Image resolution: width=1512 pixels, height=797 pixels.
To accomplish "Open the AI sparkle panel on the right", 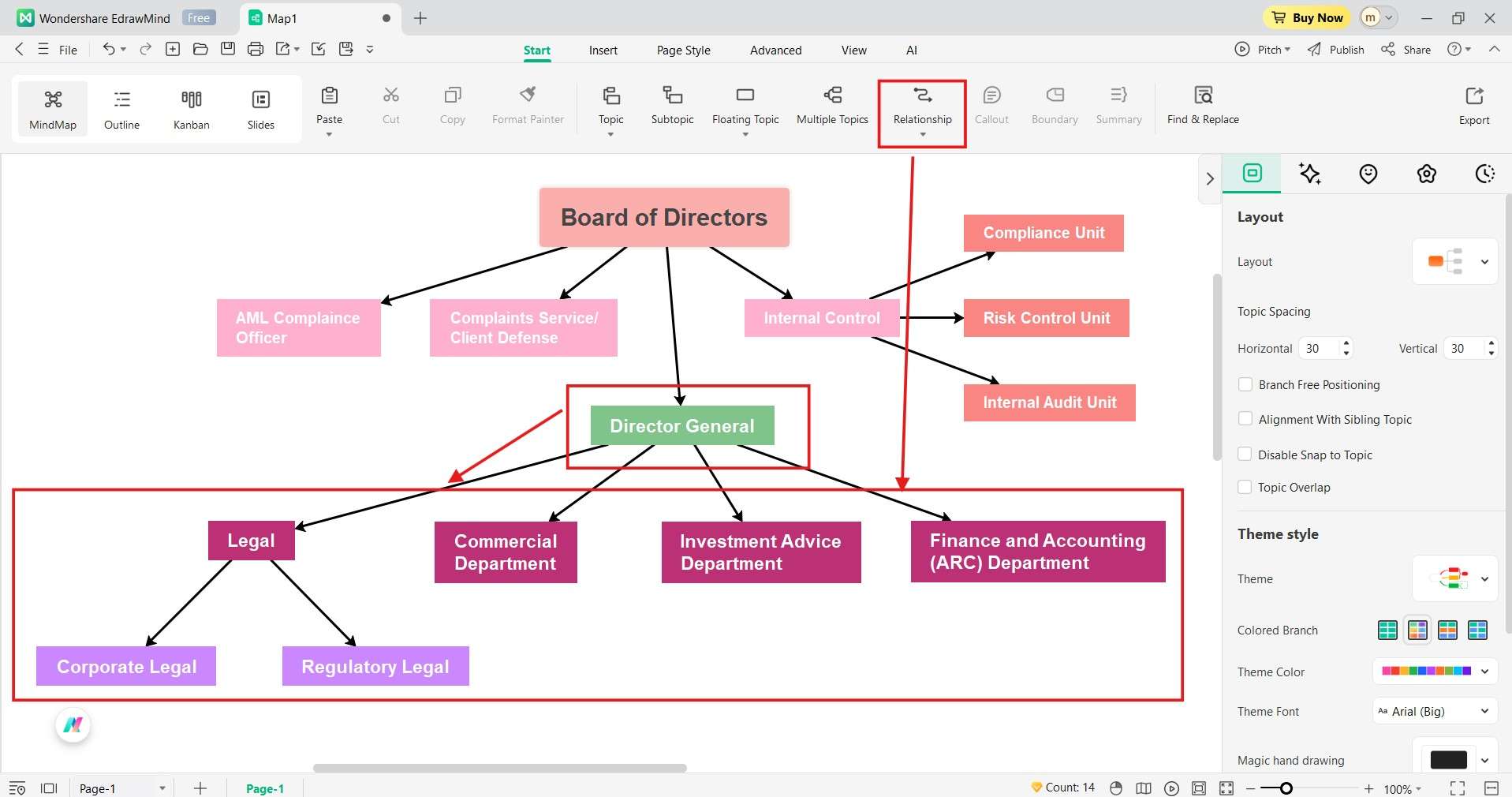I will click(1309, 174).
